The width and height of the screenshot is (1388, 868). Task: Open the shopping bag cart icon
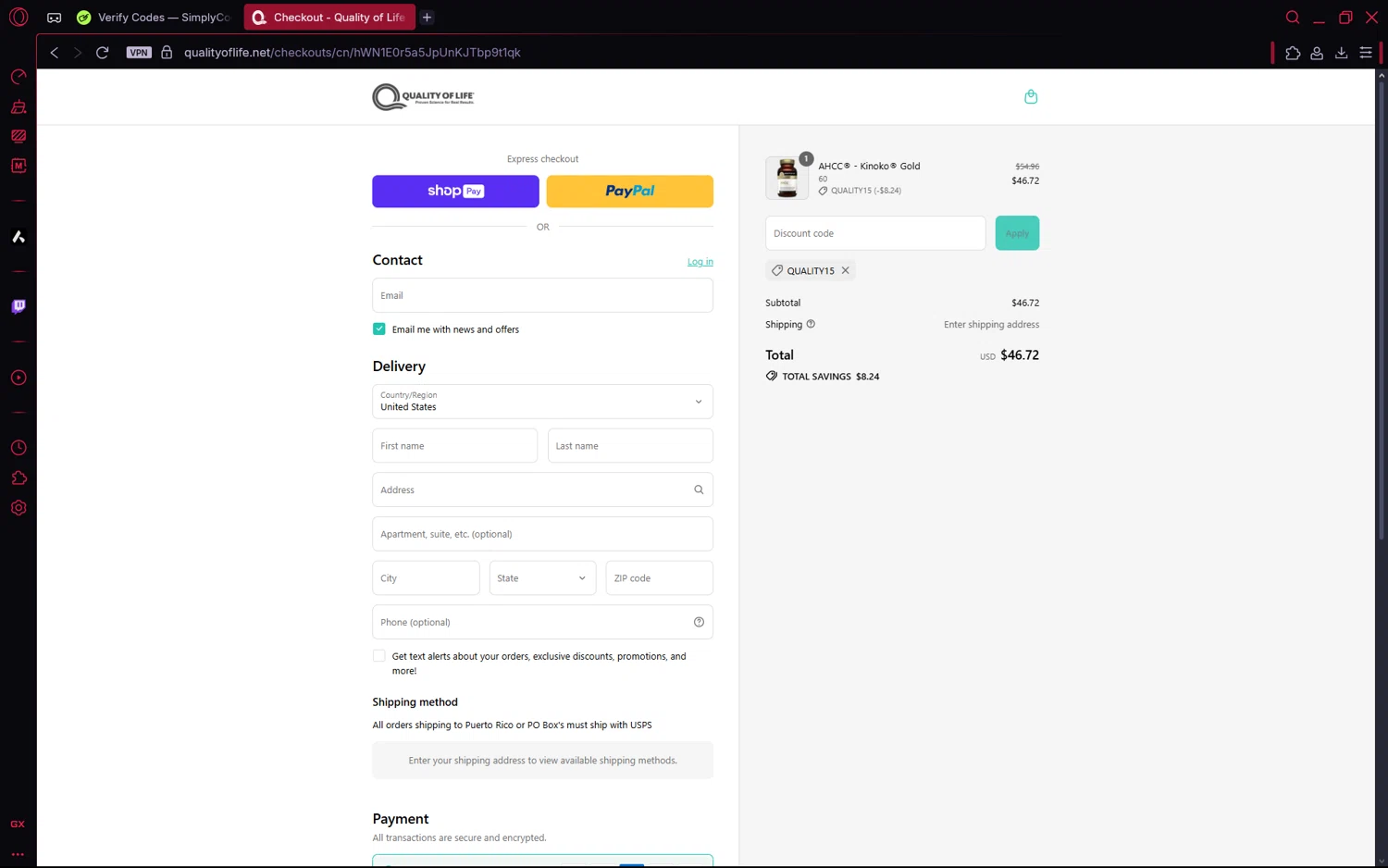pyautogui.click(x=1031, y=96)
